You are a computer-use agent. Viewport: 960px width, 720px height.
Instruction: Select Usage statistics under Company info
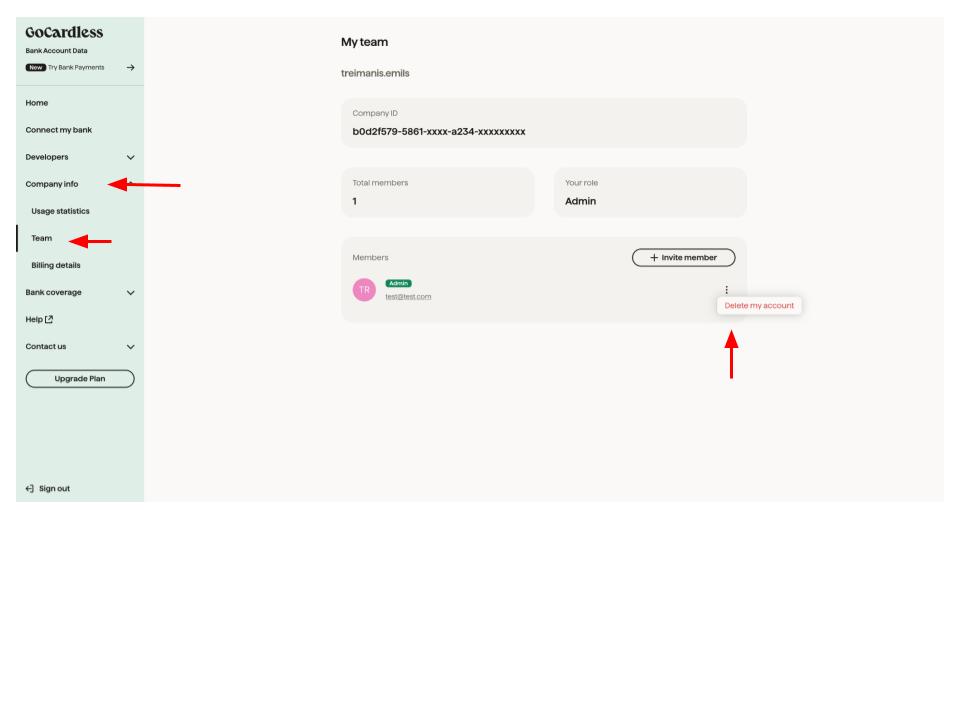click(60, 211)
